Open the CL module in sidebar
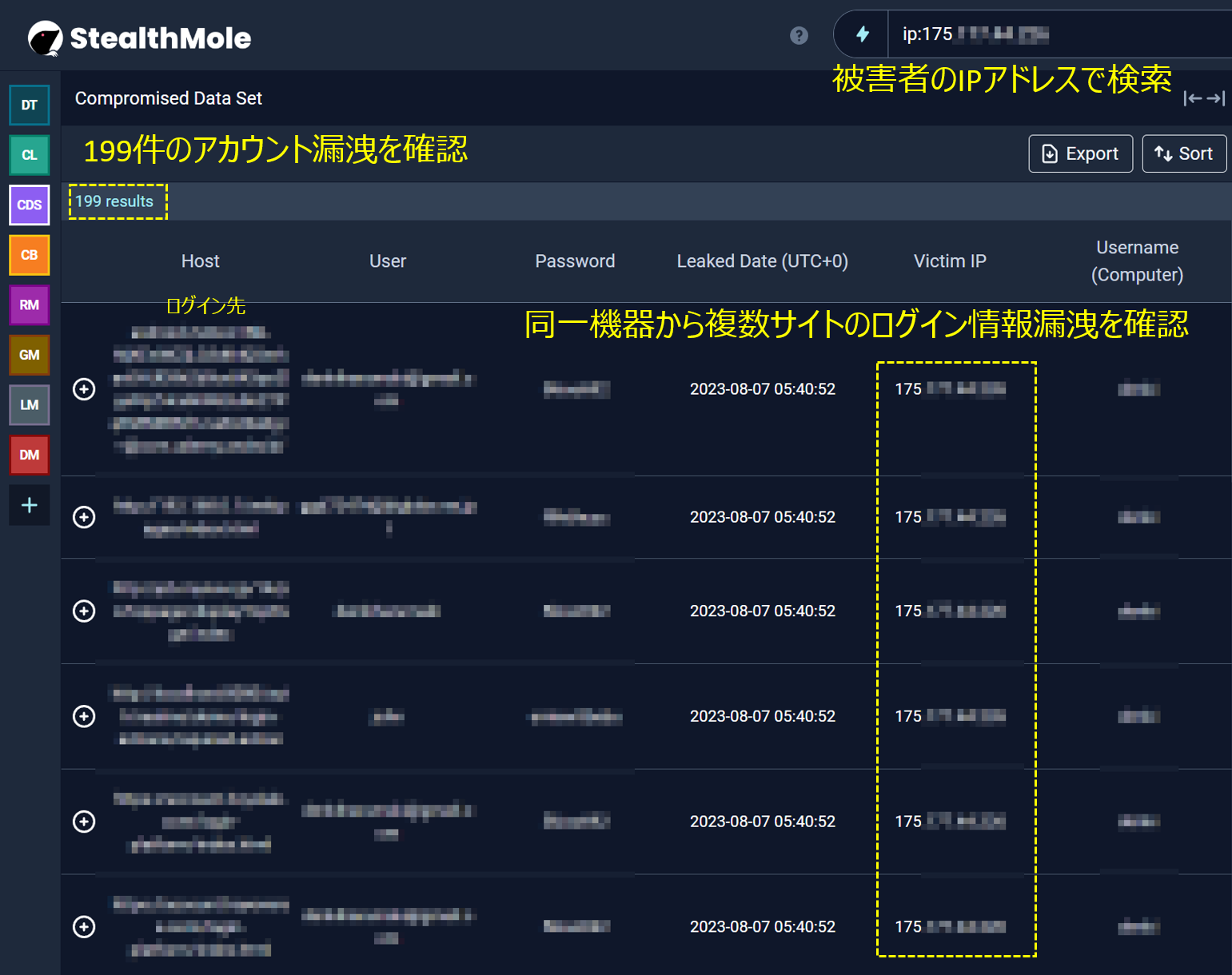The height and width of the screenshot is (975, 1232). pyautogui.click(x=30, y=155)
